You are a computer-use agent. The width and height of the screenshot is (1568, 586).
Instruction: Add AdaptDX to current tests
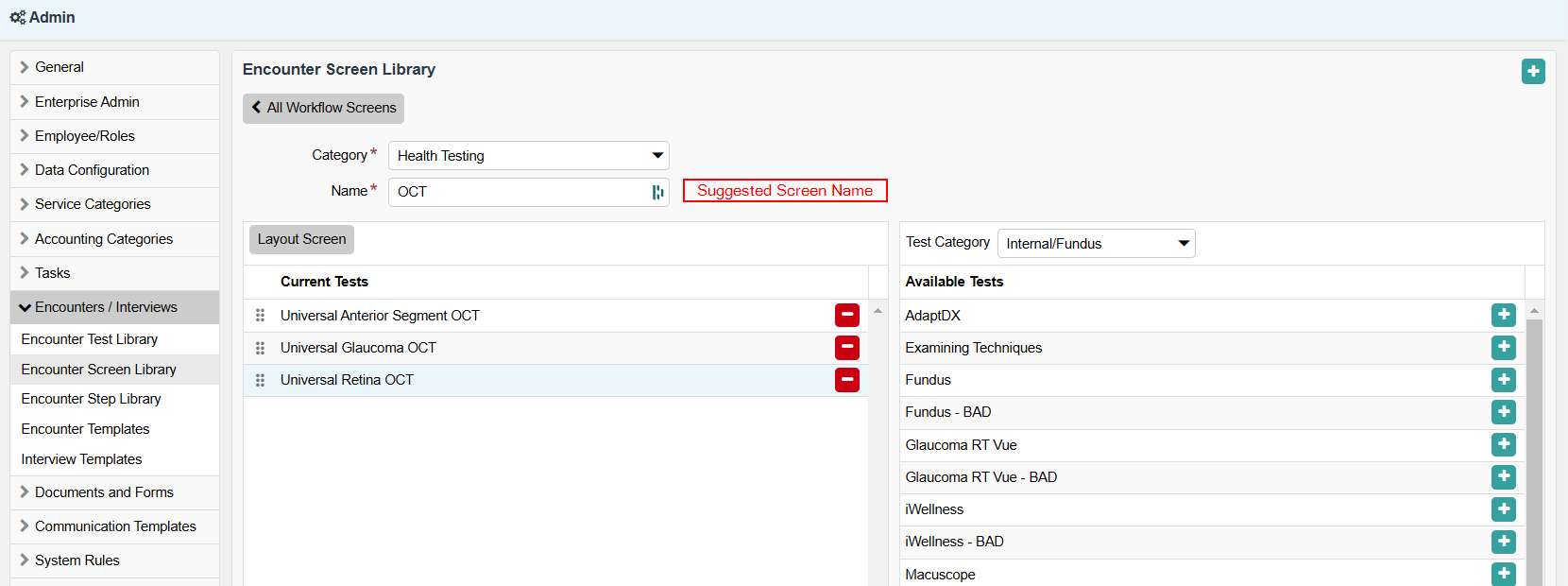[1503, 315]
